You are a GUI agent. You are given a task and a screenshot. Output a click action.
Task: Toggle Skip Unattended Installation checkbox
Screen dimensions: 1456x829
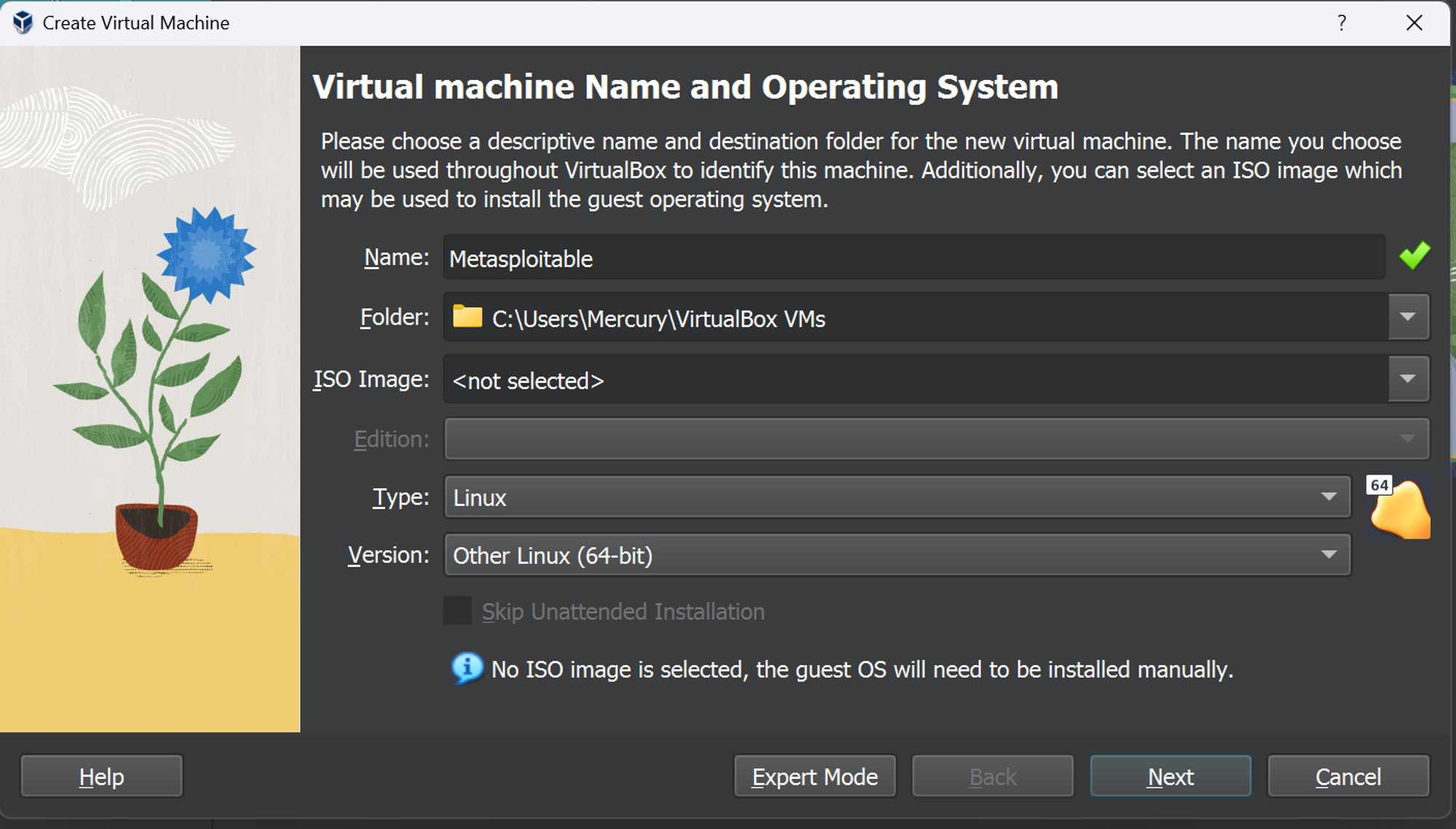[x=458, y=611]
